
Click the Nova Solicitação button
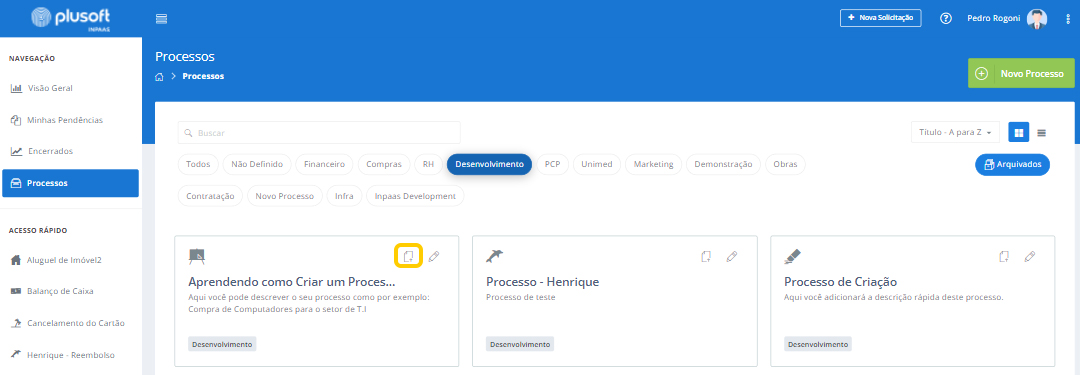[880, 18]
